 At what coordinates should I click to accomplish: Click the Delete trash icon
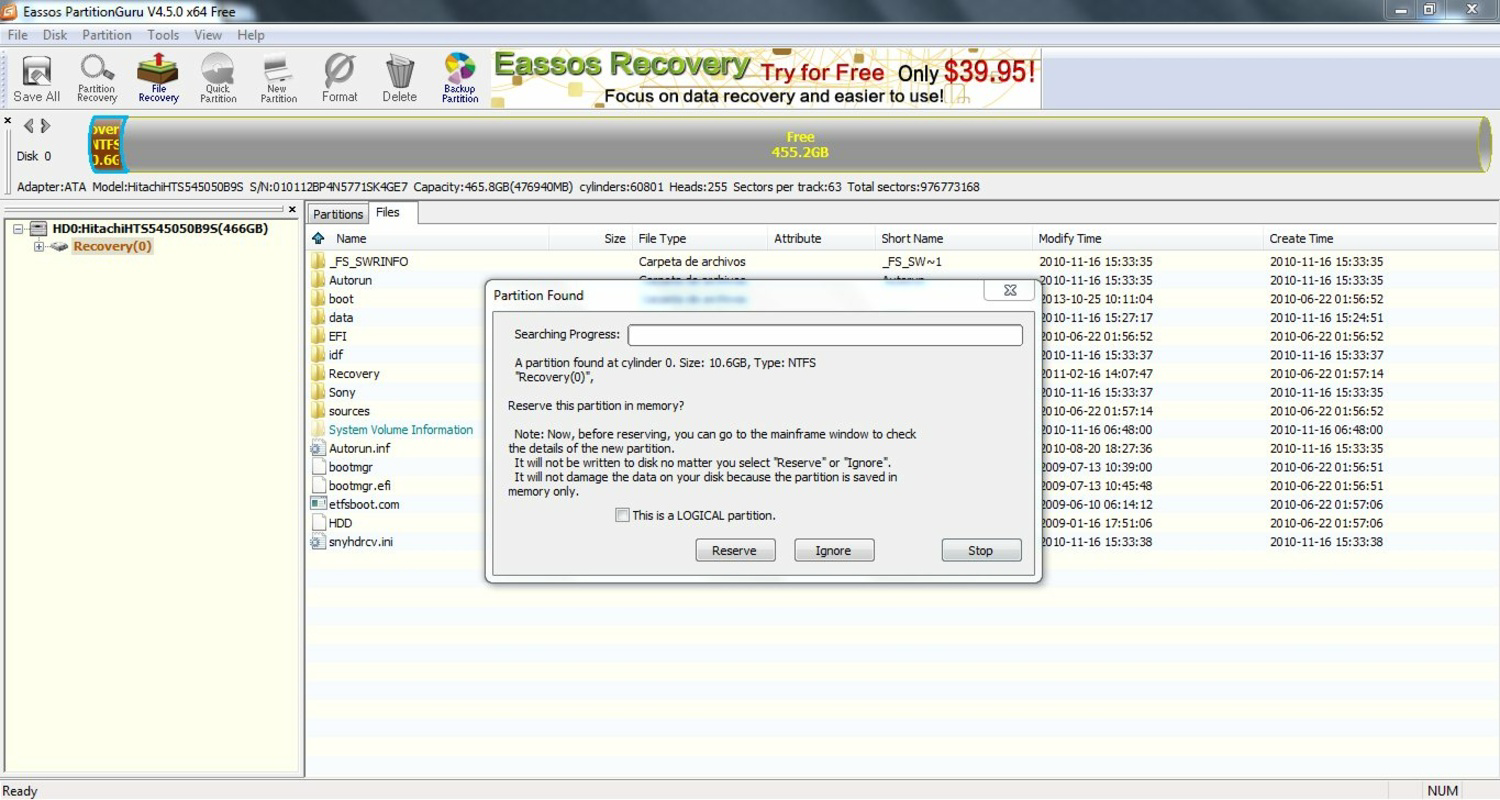399,79
